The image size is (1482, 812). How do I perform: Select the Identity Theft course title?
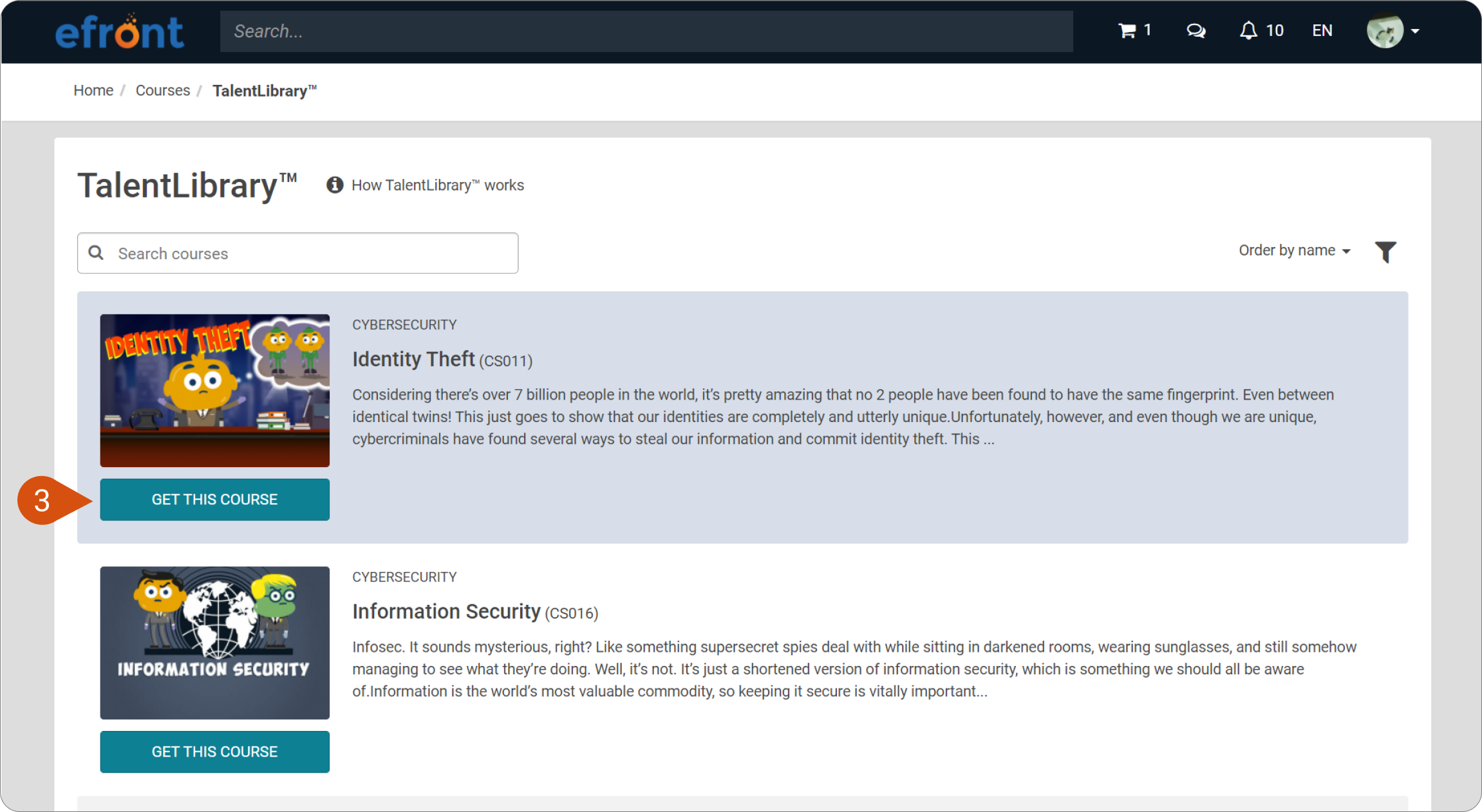[414, 358]
